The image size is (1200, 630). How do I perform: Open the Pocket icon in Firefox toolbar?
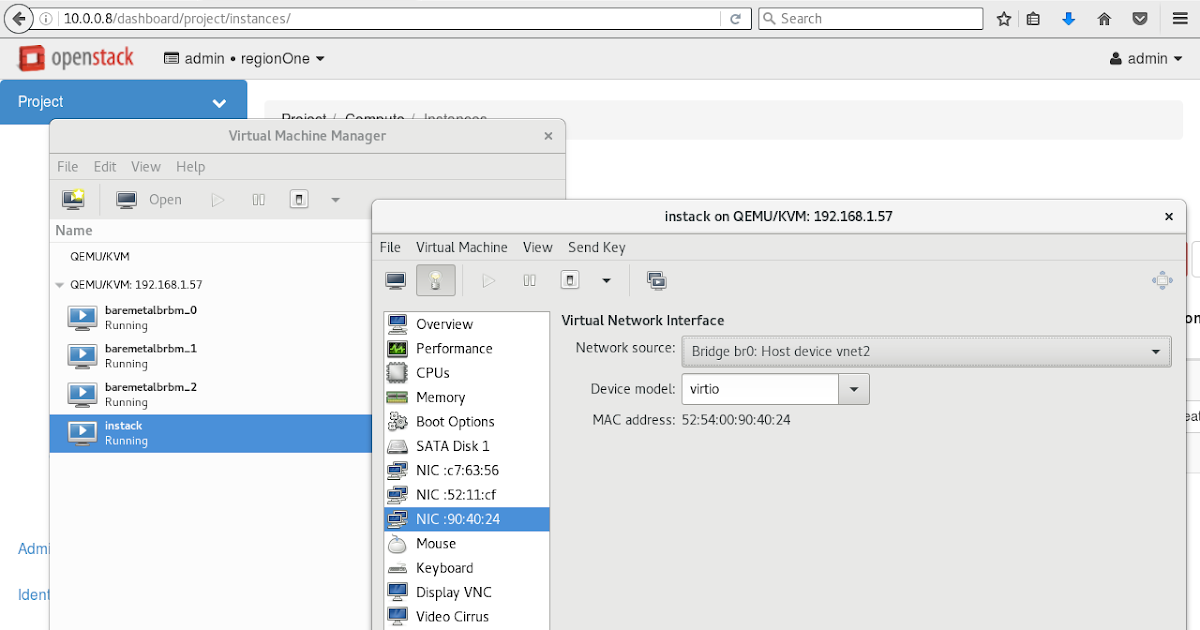(1139, 19)
